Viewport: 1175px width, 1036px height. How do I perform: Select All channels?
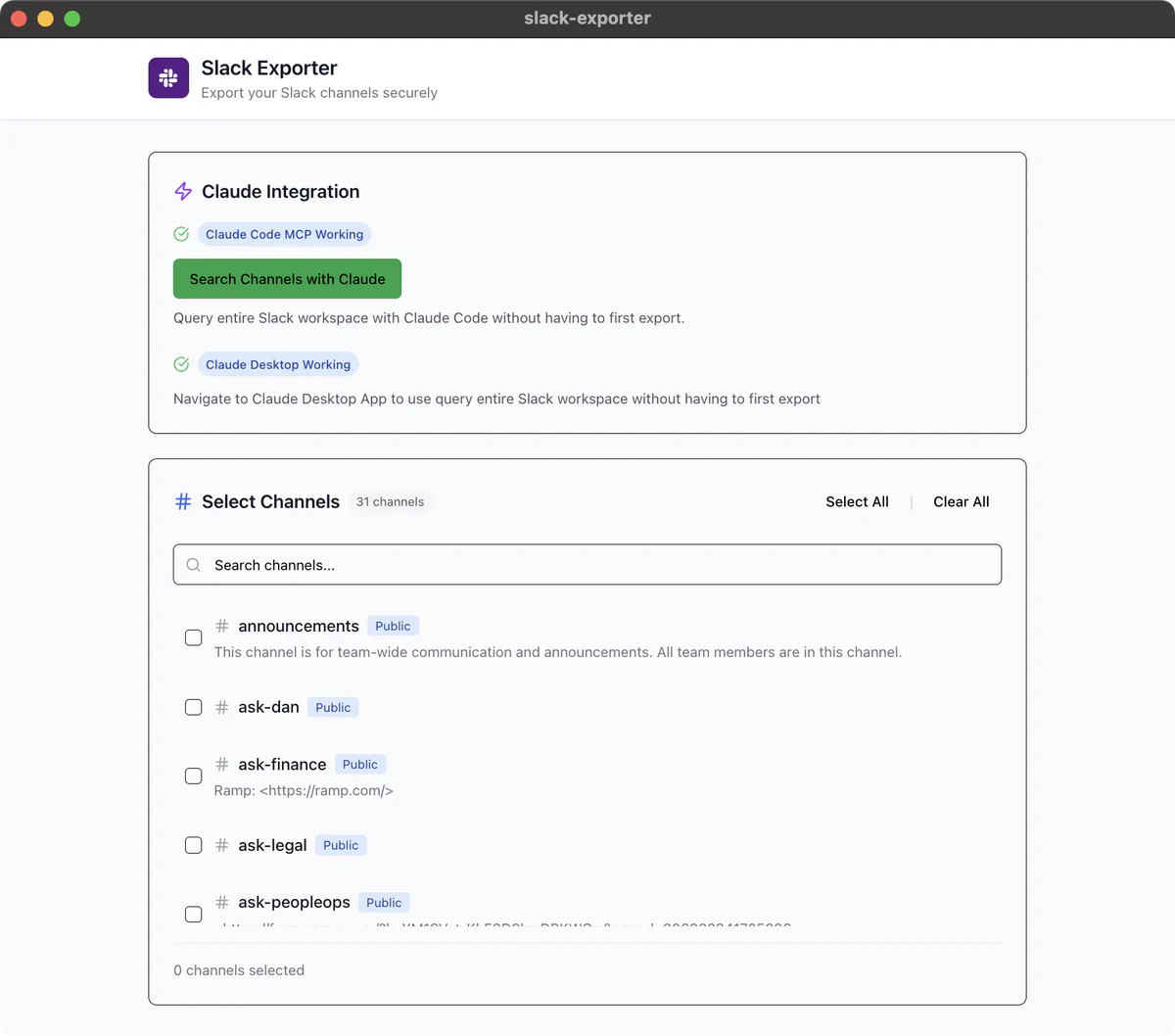click(857, 501)
